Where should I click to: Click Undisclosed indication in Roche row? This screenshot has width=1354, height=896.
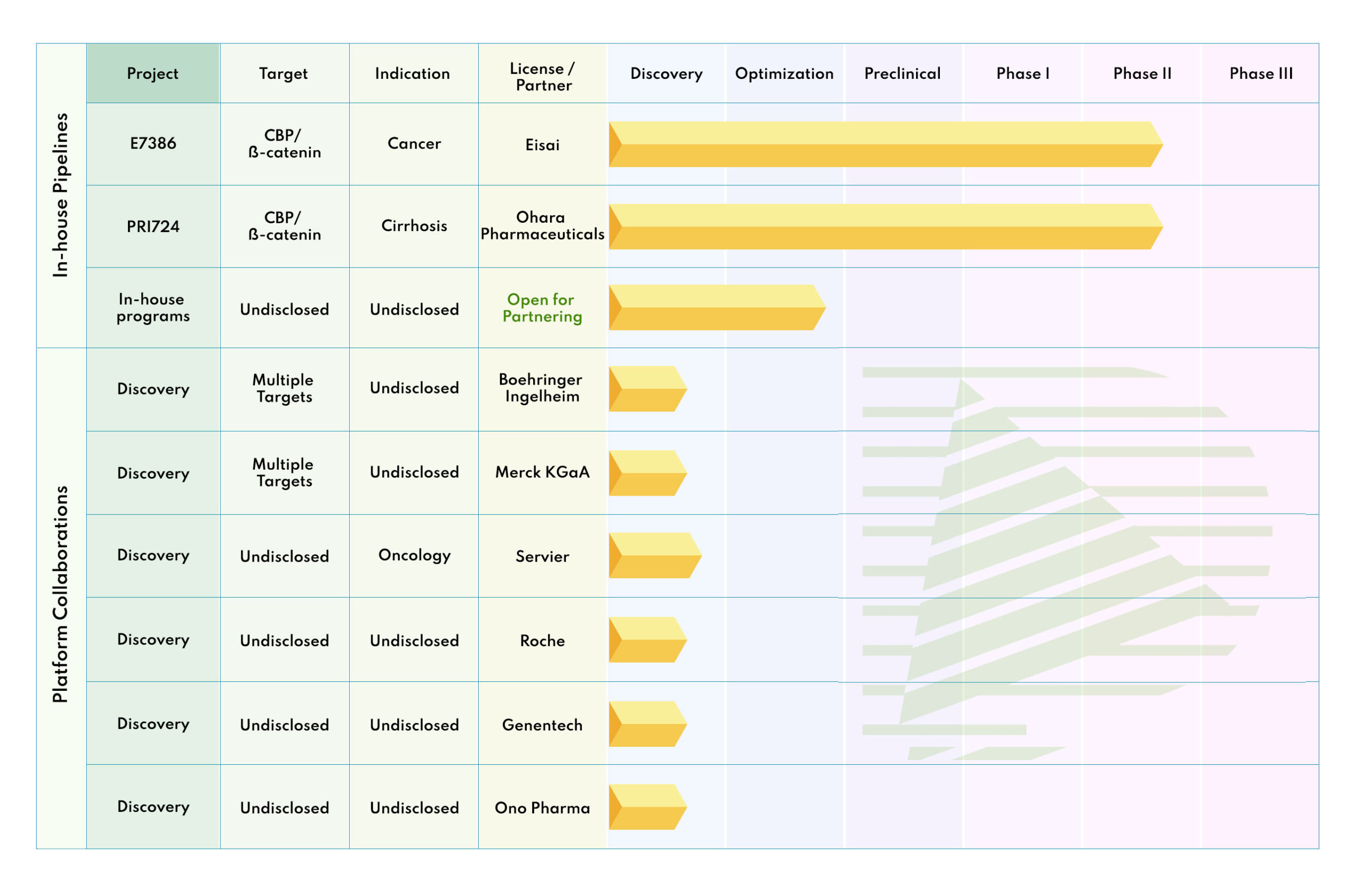[414, 641]
